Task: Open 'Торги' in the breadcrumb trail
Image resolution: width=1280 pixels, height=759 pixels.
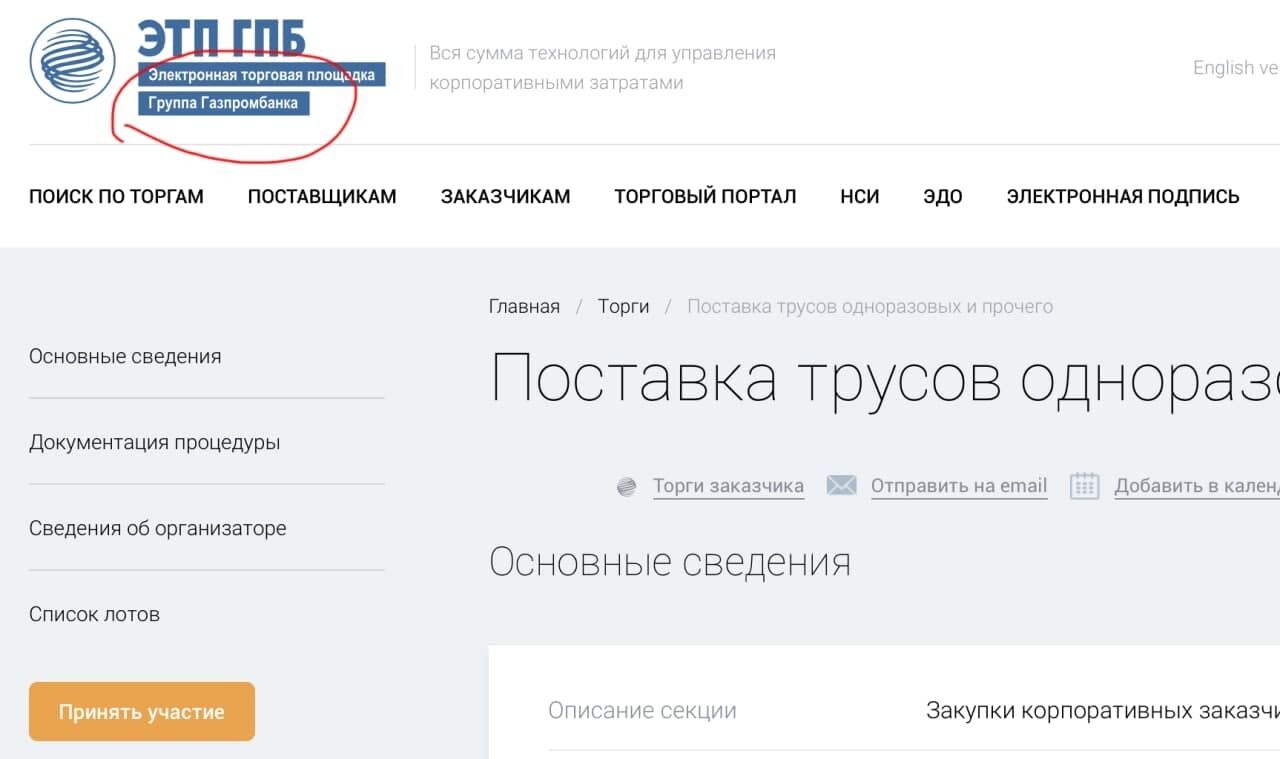Action: [x=623, y=306]
